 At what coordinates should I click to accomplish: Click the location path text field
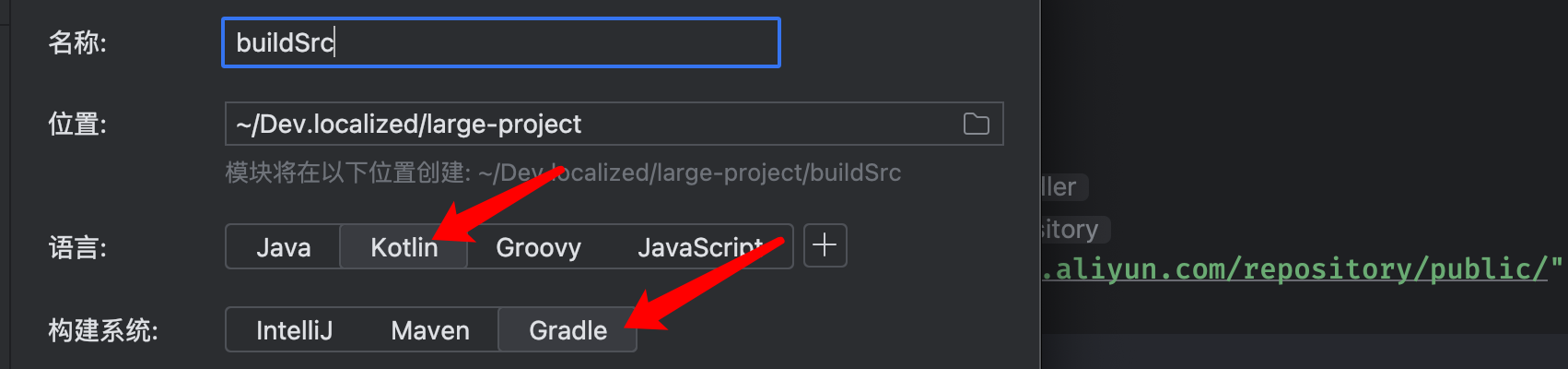(x=590, y=124)
